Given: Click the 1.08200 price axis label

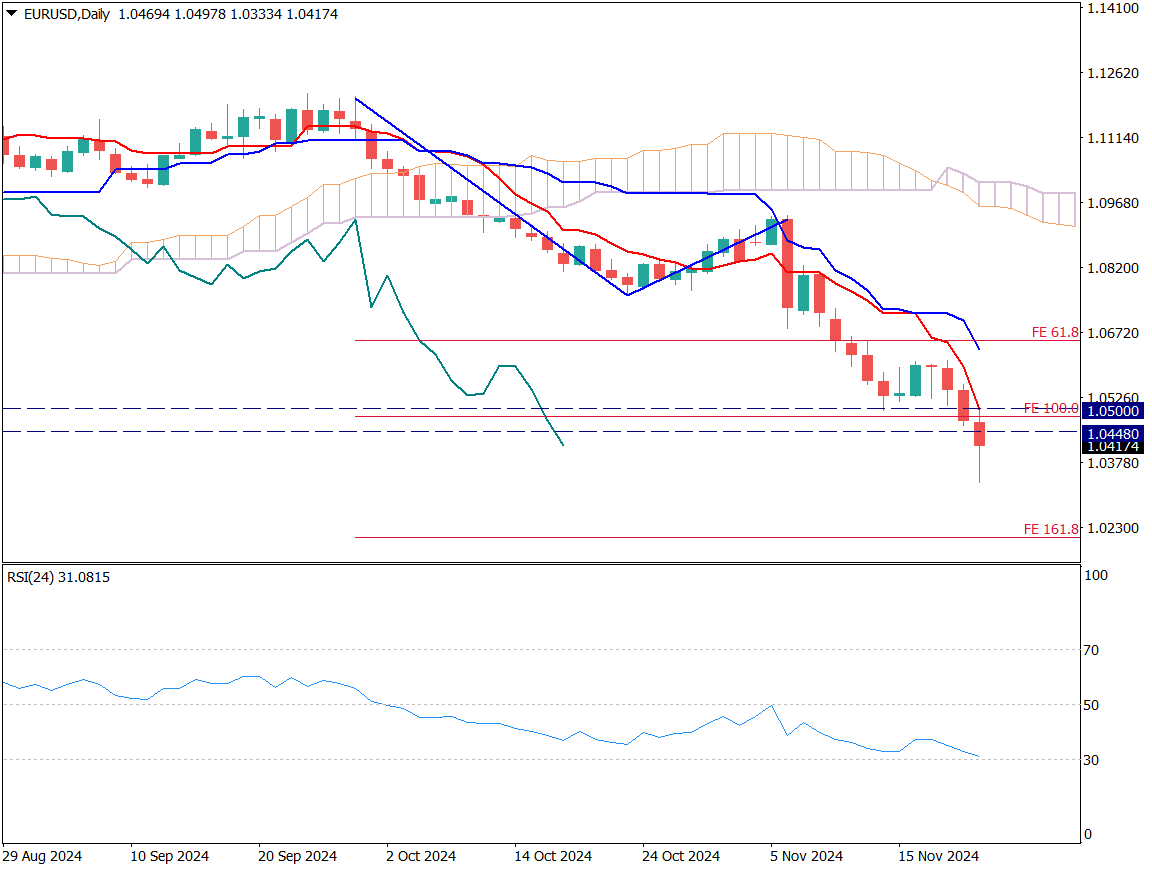Looking at the screenshot, I should (1112, 268).
